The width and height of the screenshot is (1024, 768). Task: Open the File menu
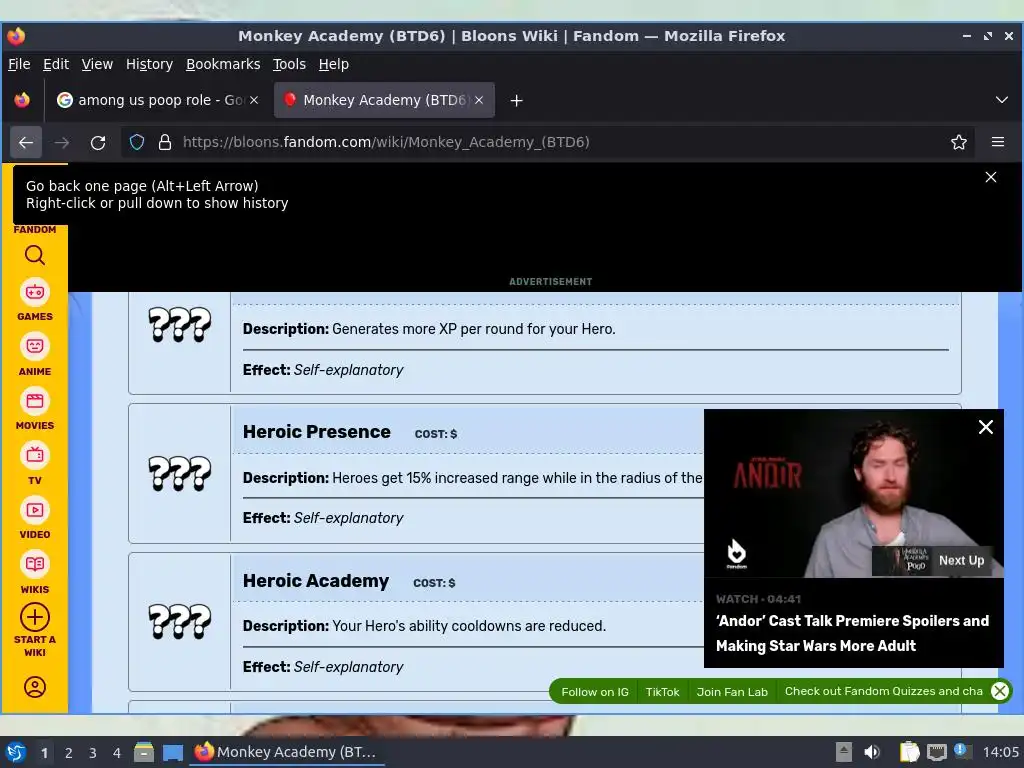(x=19, y=64)
